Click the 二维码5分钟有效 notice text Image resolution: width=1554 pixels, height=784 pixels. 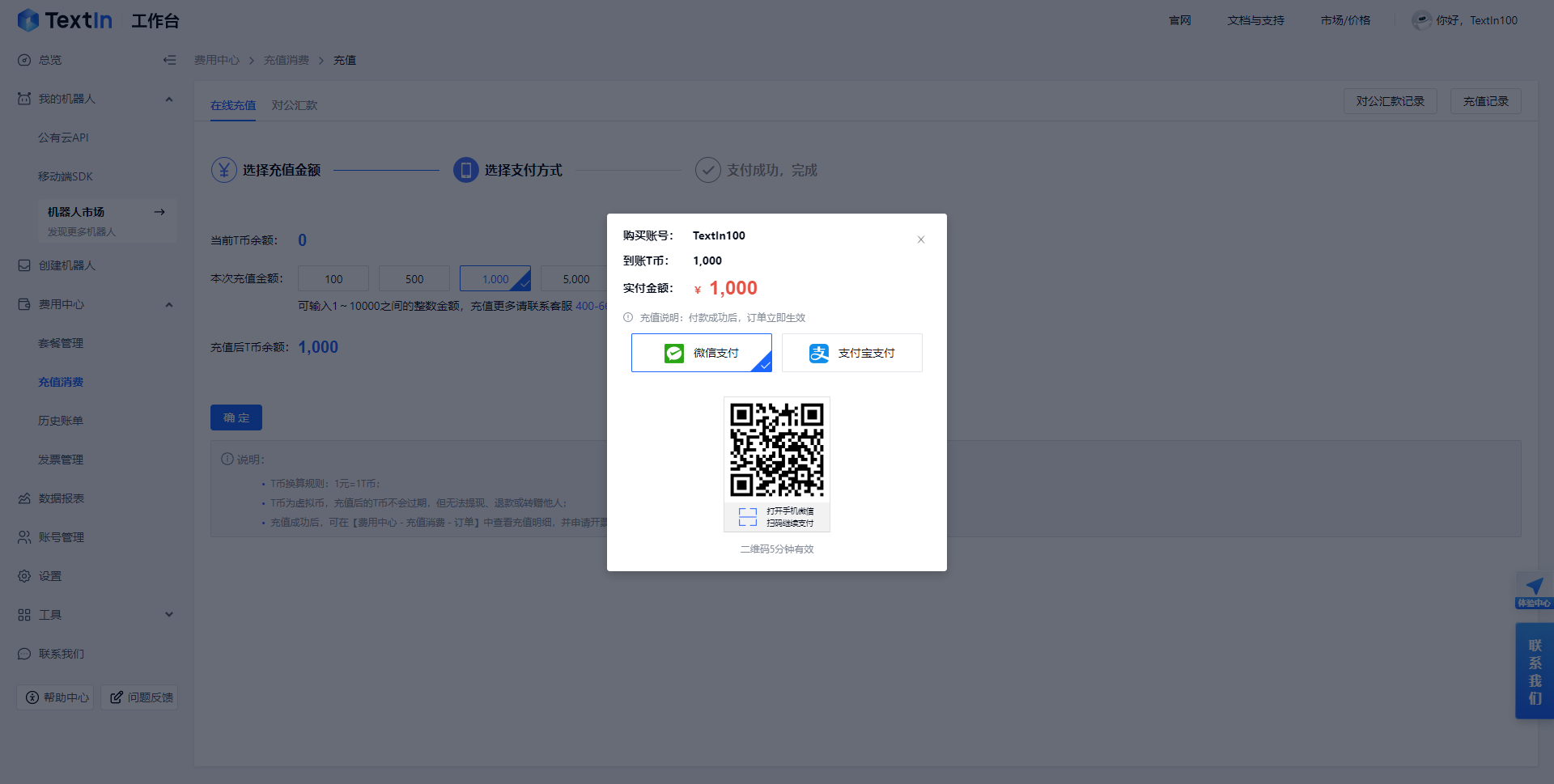(x=777, y=549)
